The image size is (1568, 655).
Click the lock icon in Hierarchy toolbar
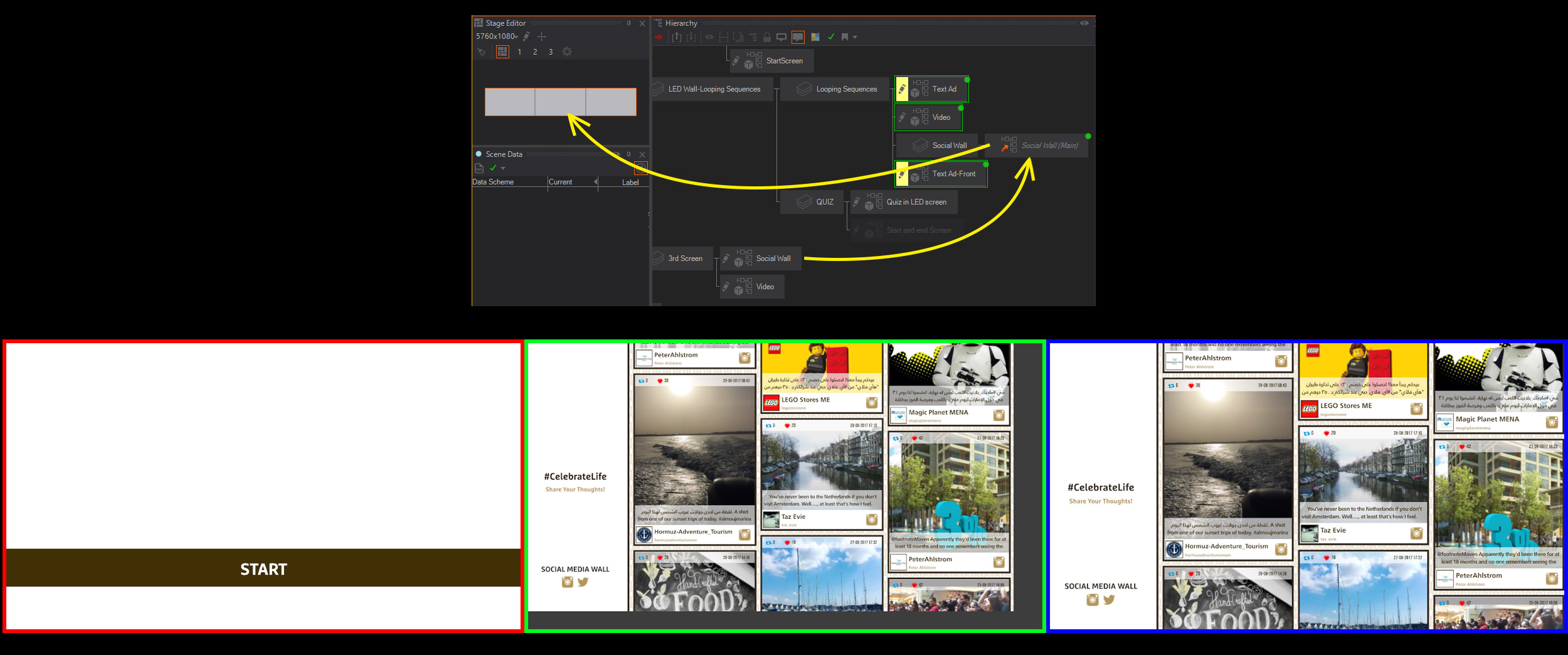point(766,37)
